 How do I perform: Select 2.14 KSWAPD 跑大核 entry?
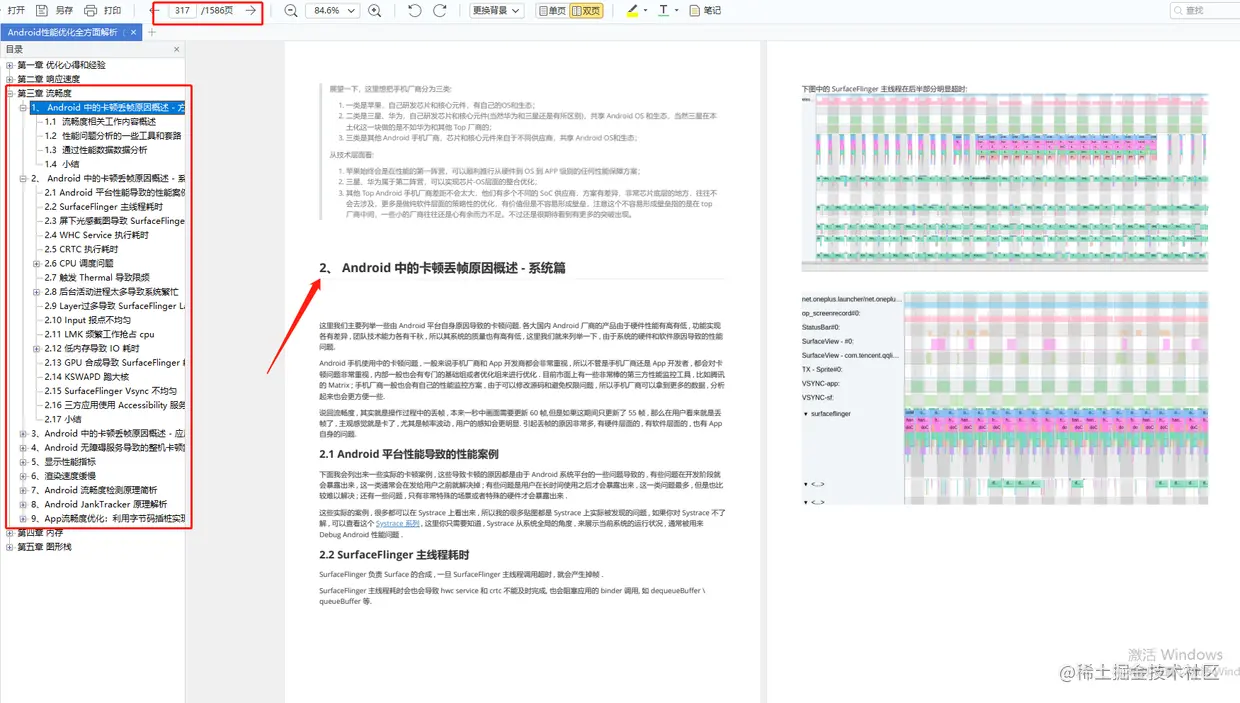click(x=87, y=377)
